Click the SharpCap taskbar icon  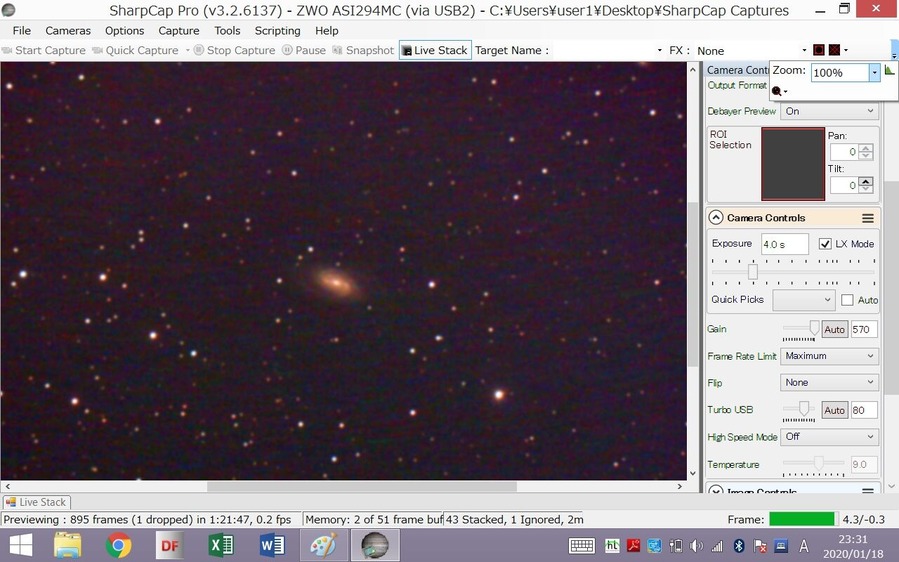point(375,545)
